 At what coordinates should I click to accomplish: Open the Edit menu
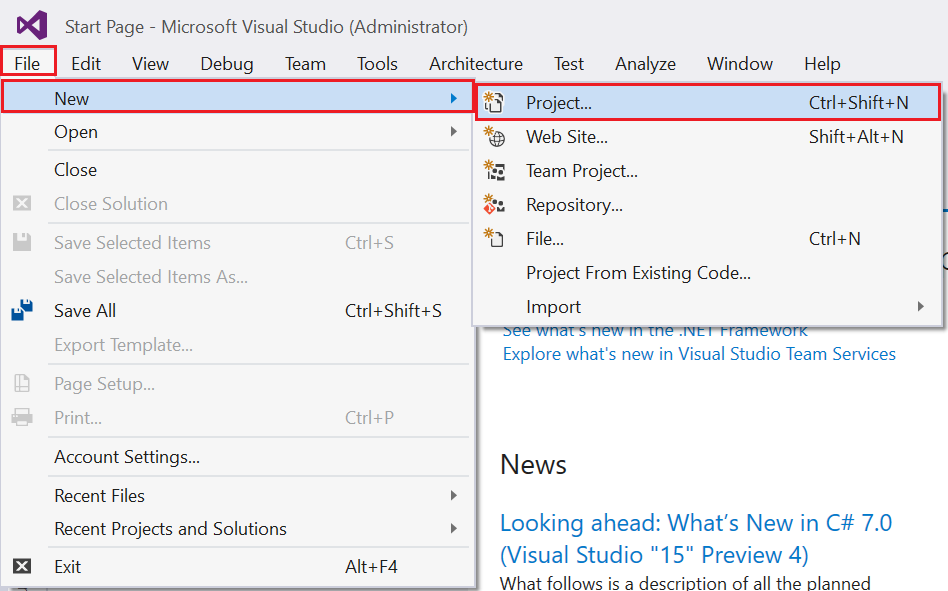(86, 63)
